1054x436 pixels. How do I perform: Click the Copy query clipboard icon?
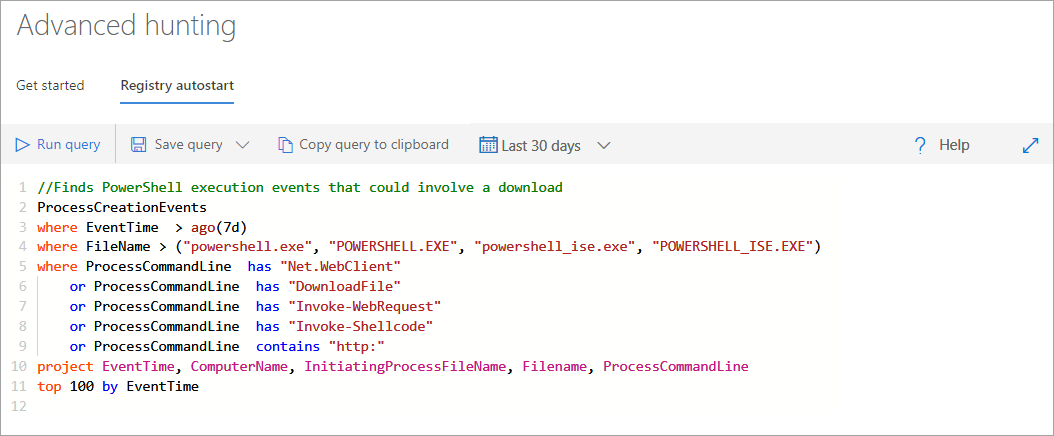(x=286, y=144)
